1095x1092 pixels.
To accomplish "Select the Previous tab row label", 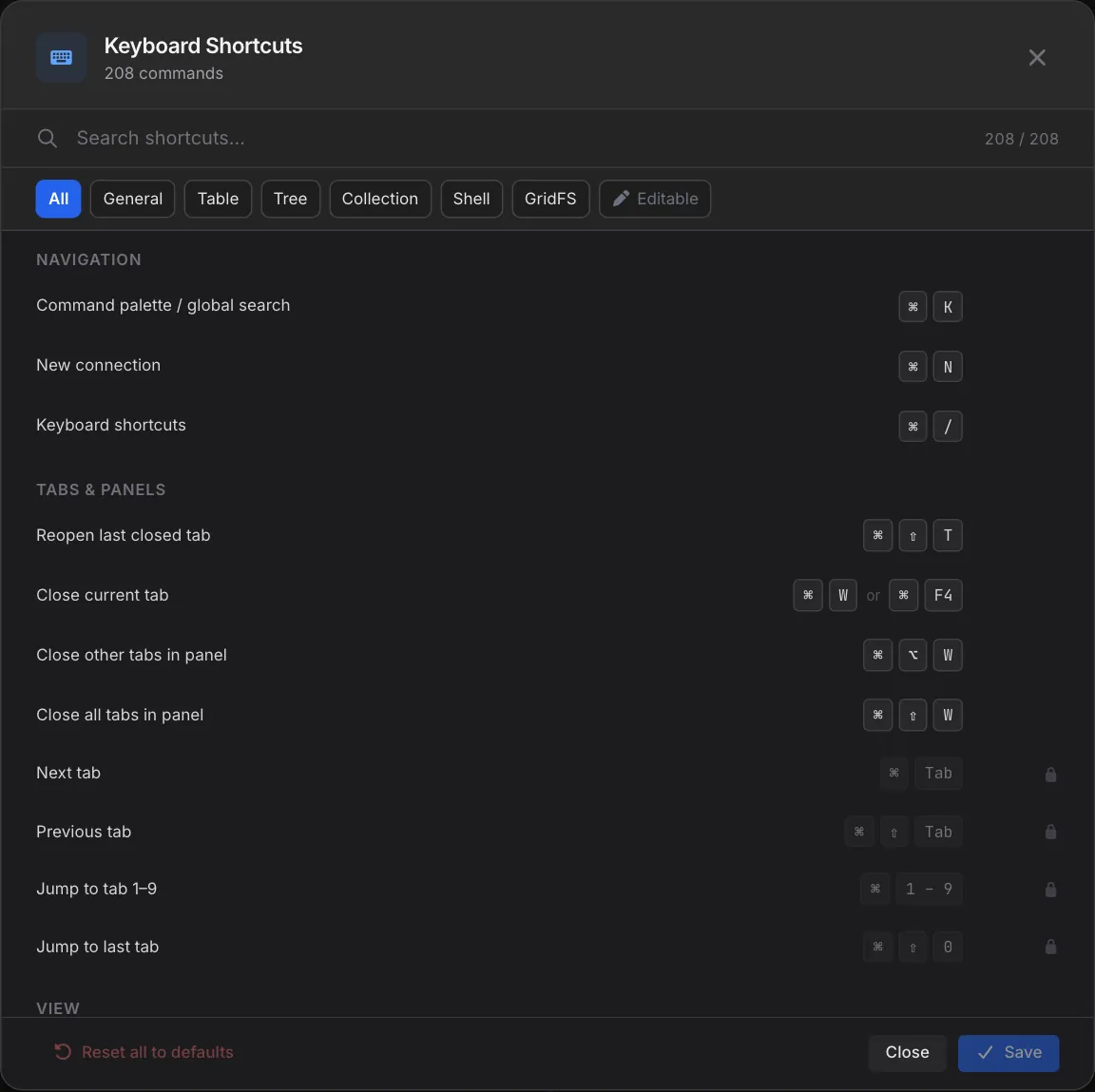I will point(84,832).
